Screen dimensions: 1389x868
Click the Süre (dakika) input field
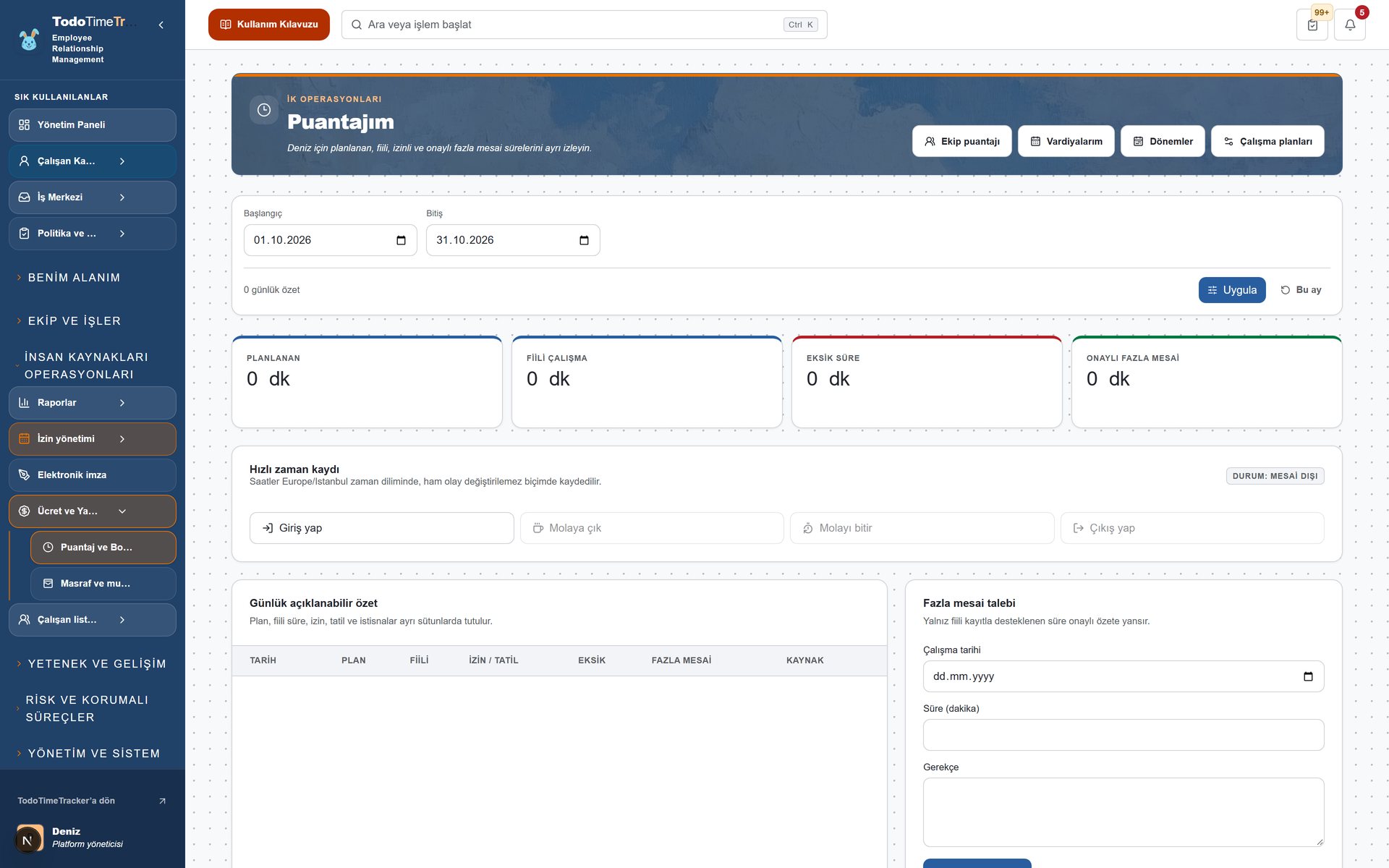pyautogui.click(x=1123, y=735)
